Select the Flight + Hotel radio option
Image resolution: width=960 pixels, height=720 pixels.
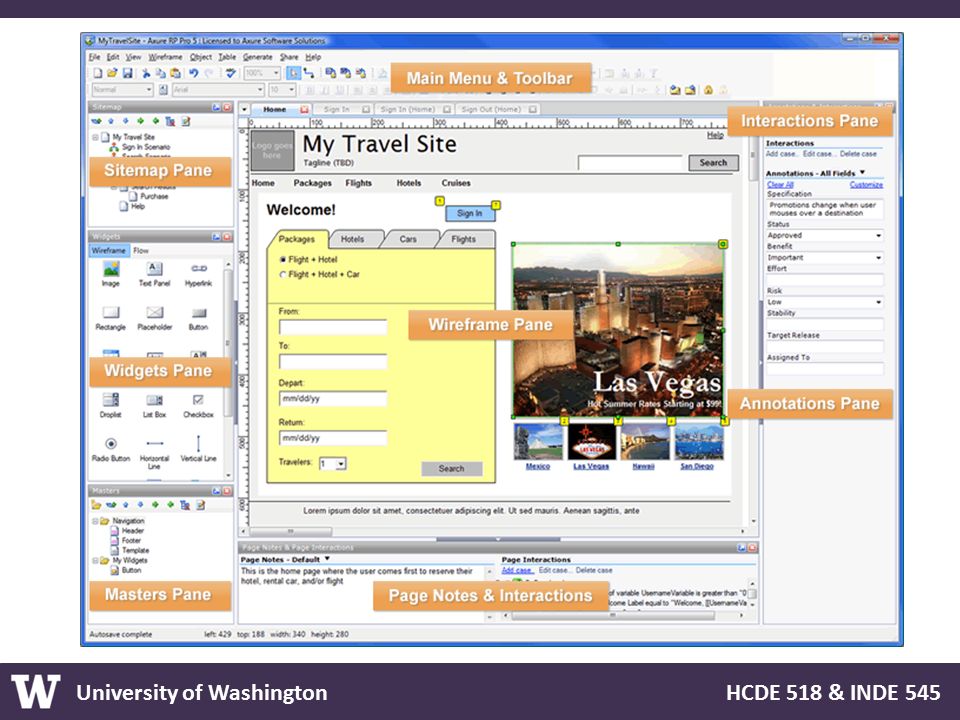click(283, 260)
